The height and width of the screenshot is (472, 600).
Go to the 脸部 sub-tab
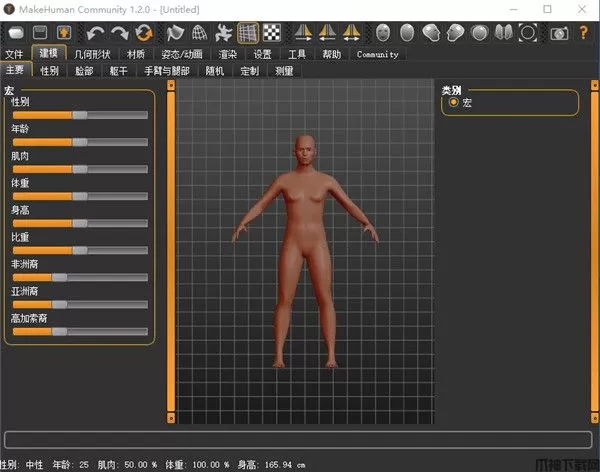point(84,71)
